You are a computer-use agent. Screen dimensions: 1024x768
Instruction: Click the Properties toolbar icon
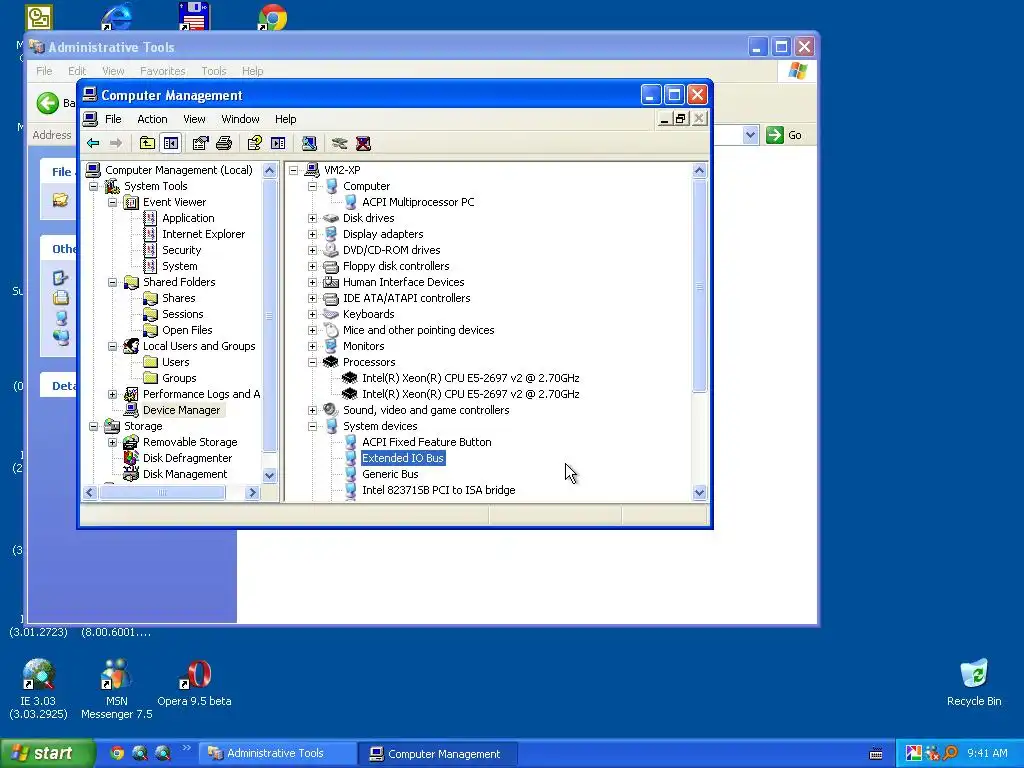tap(200, 143)
